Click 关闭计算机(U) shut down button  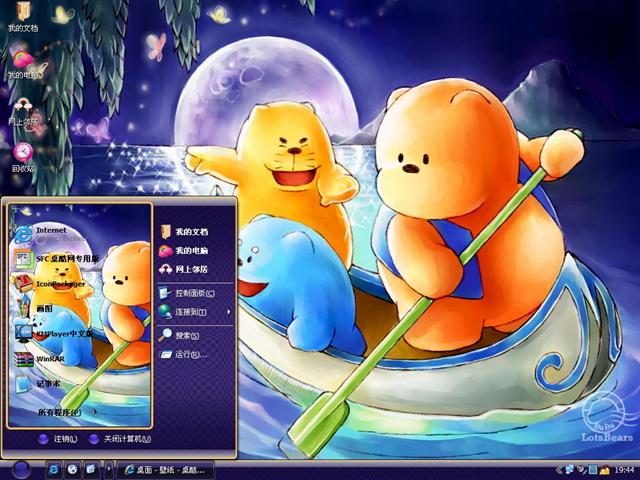click(120, 439)
